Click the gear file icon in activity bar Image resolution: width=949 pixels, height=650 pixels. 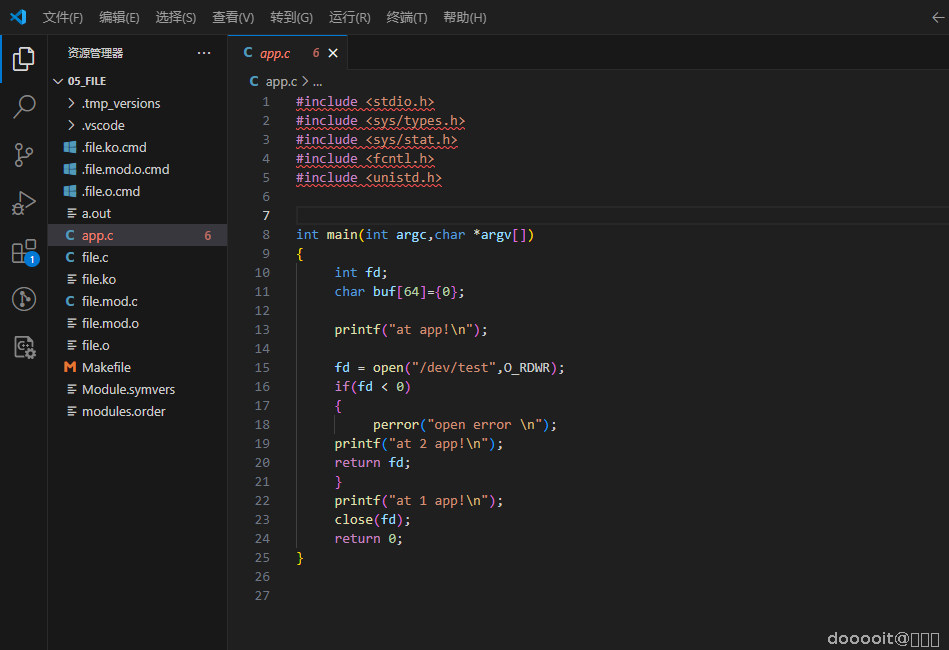pos(24,347)
